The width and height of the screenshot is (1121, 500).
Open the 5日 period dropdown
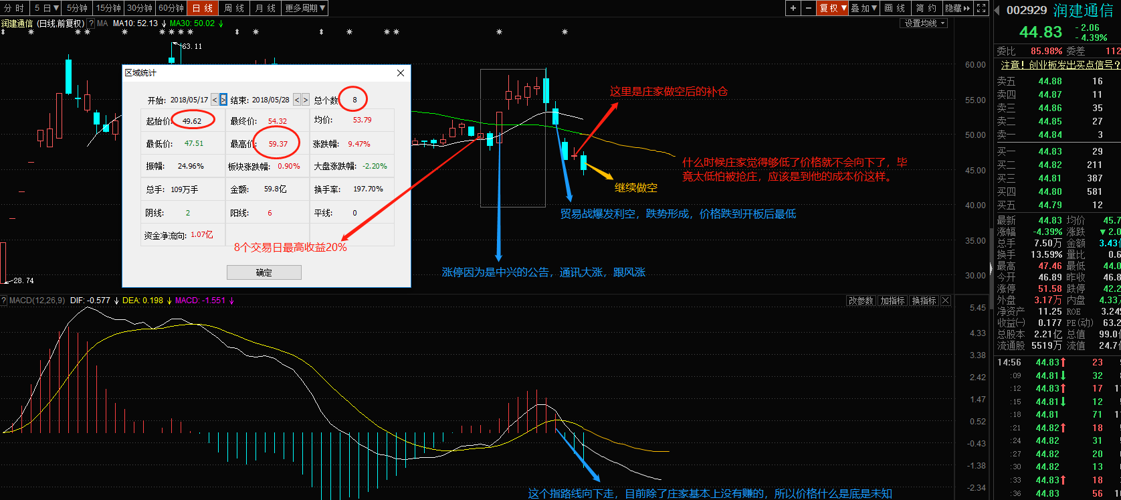[48, 9]
